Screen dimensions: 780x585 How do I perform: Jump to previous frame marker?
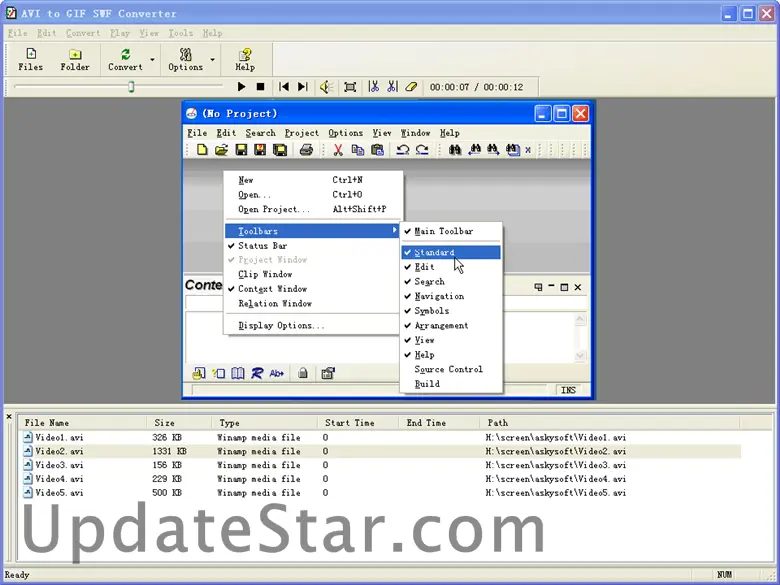(x=284, y=87)
